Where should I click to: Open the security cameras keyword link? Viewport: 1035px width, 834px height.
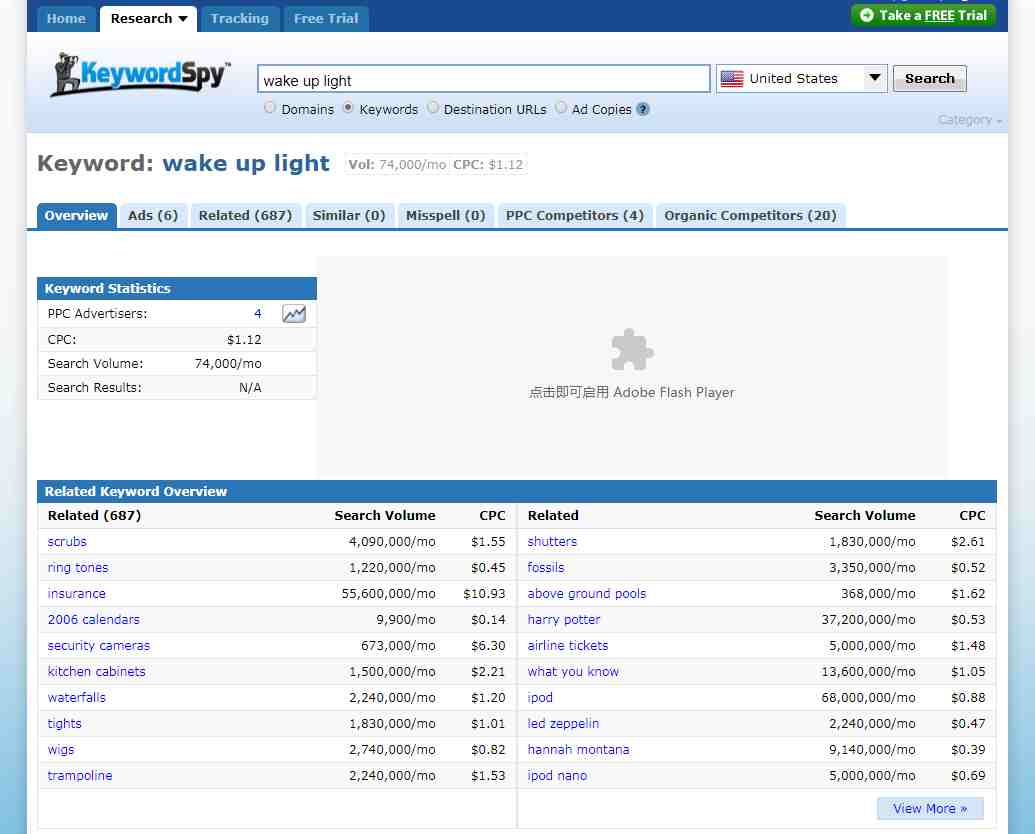pos(99,645)
